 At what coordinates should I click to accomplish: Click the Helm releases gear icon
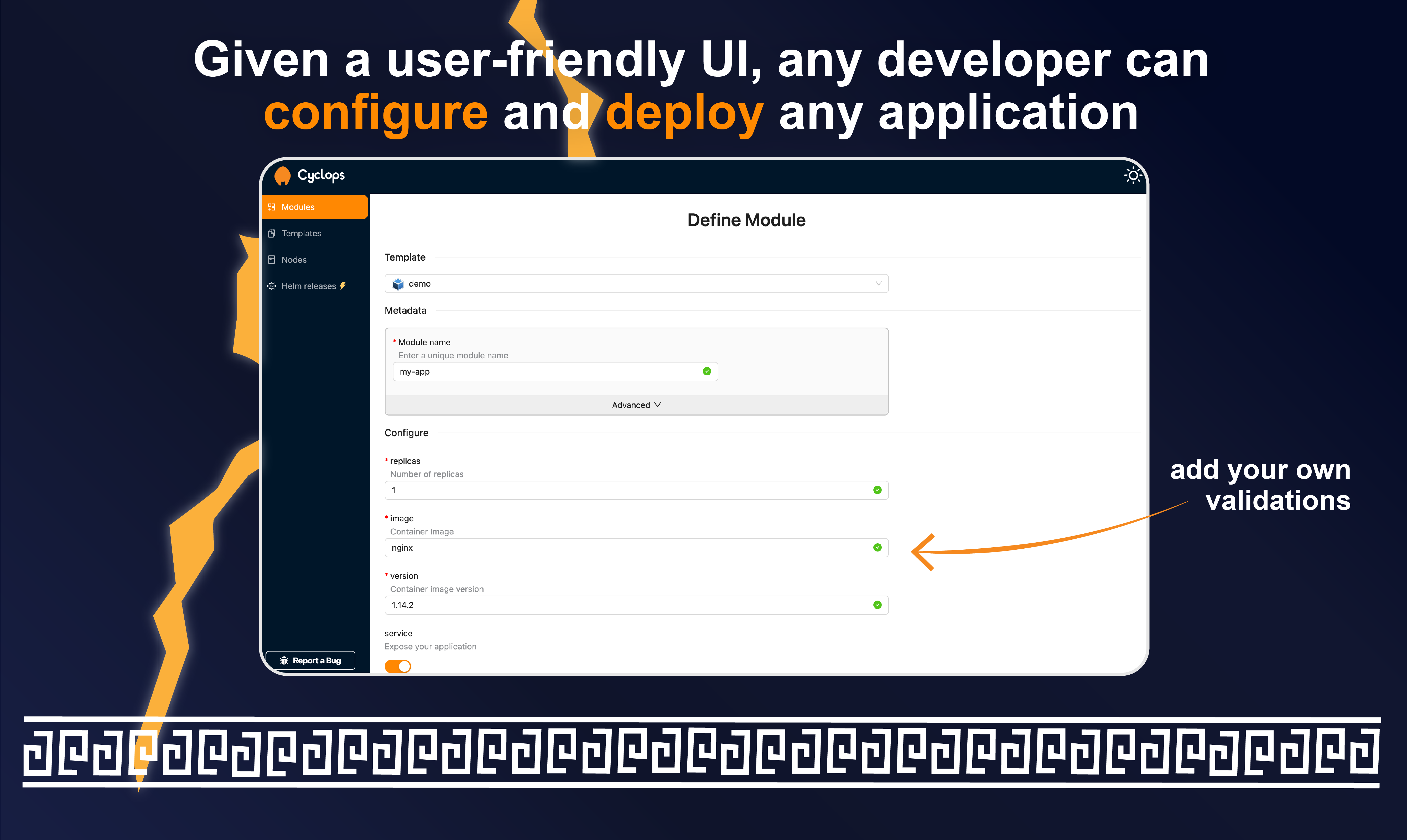click(x=272, y=286)
